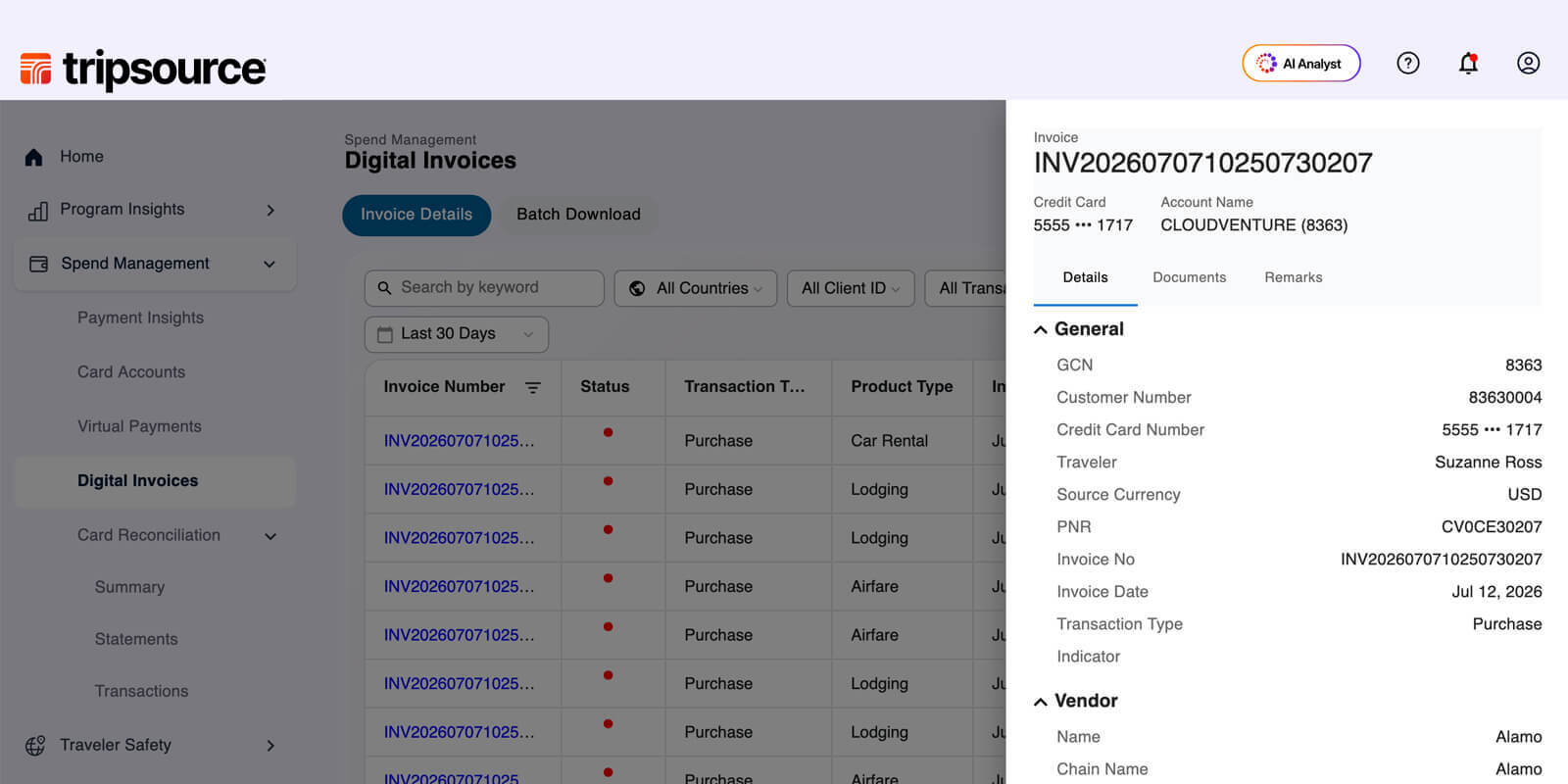Click the Chain Name value Alamo

(1518, 769)
